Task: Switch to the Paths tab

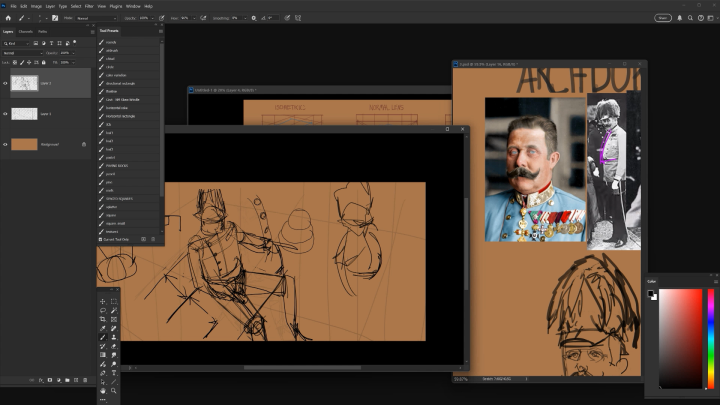Action: [x=43, y=32]
